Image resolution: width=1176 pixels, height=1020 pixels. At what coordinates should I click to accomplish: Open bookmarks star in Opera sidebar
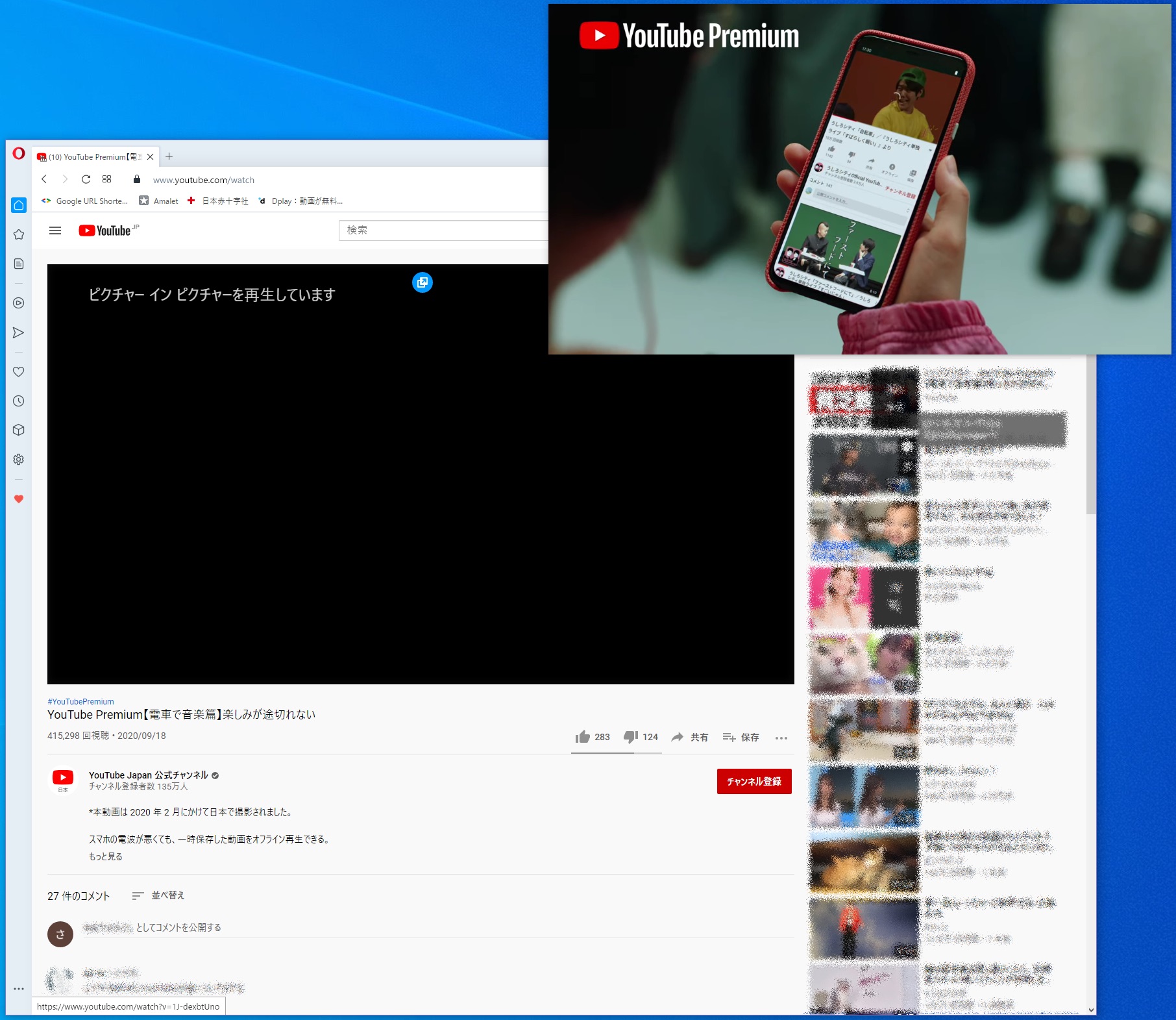(19, 234)
